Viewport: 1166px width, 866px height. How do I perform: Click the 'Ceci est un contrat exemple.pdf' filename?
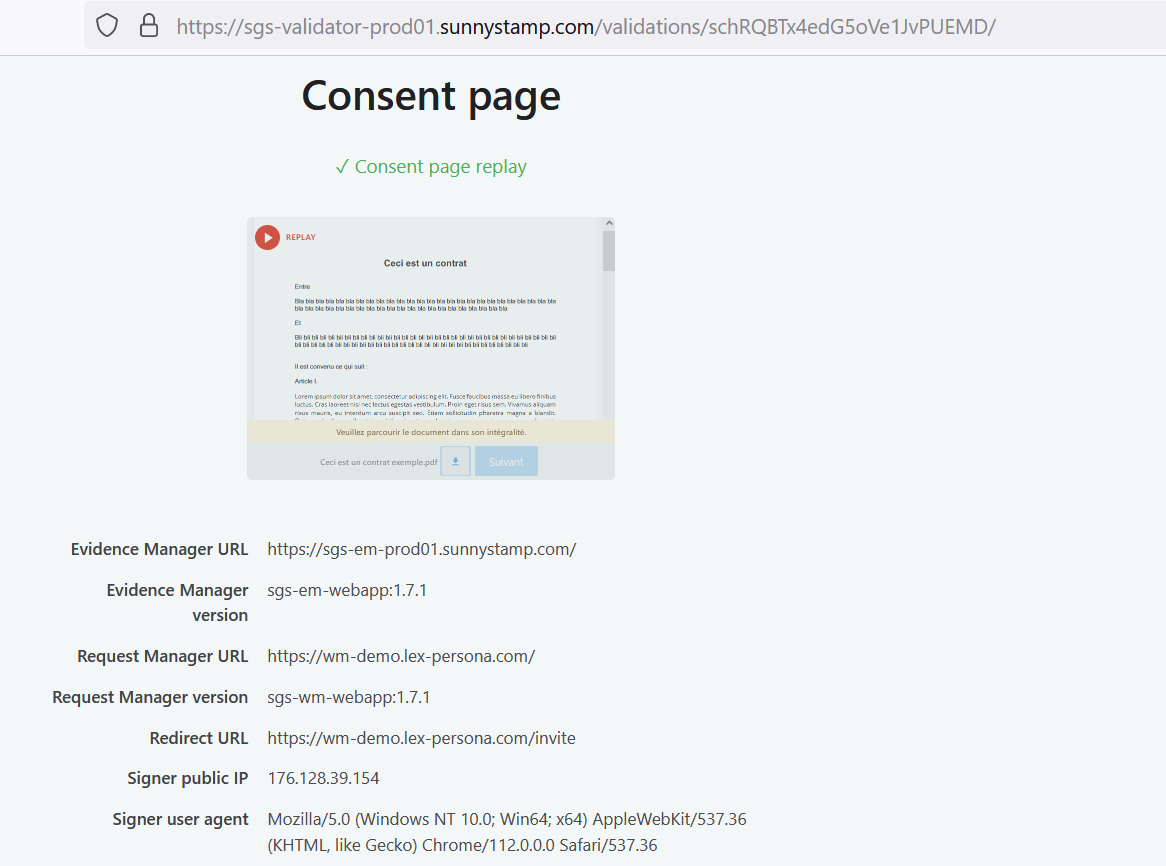(378, 462)
